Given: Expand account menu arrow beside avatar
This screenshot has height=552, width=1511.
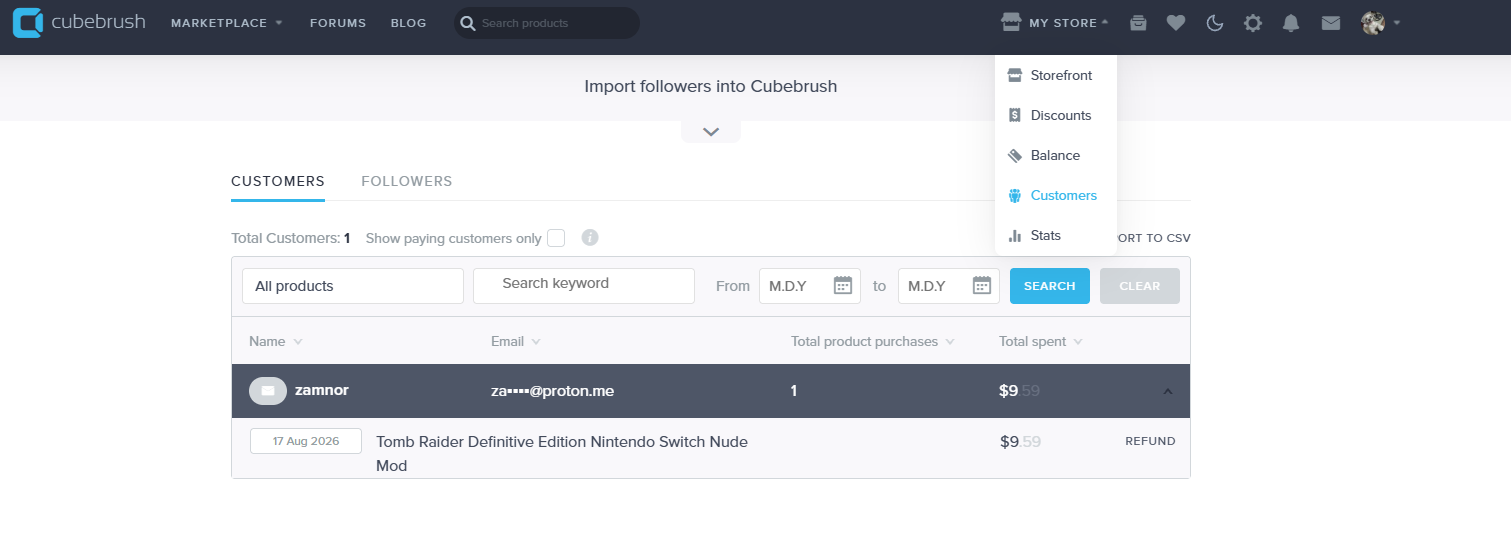Looking at the screenshot, I should (1396, 23).
